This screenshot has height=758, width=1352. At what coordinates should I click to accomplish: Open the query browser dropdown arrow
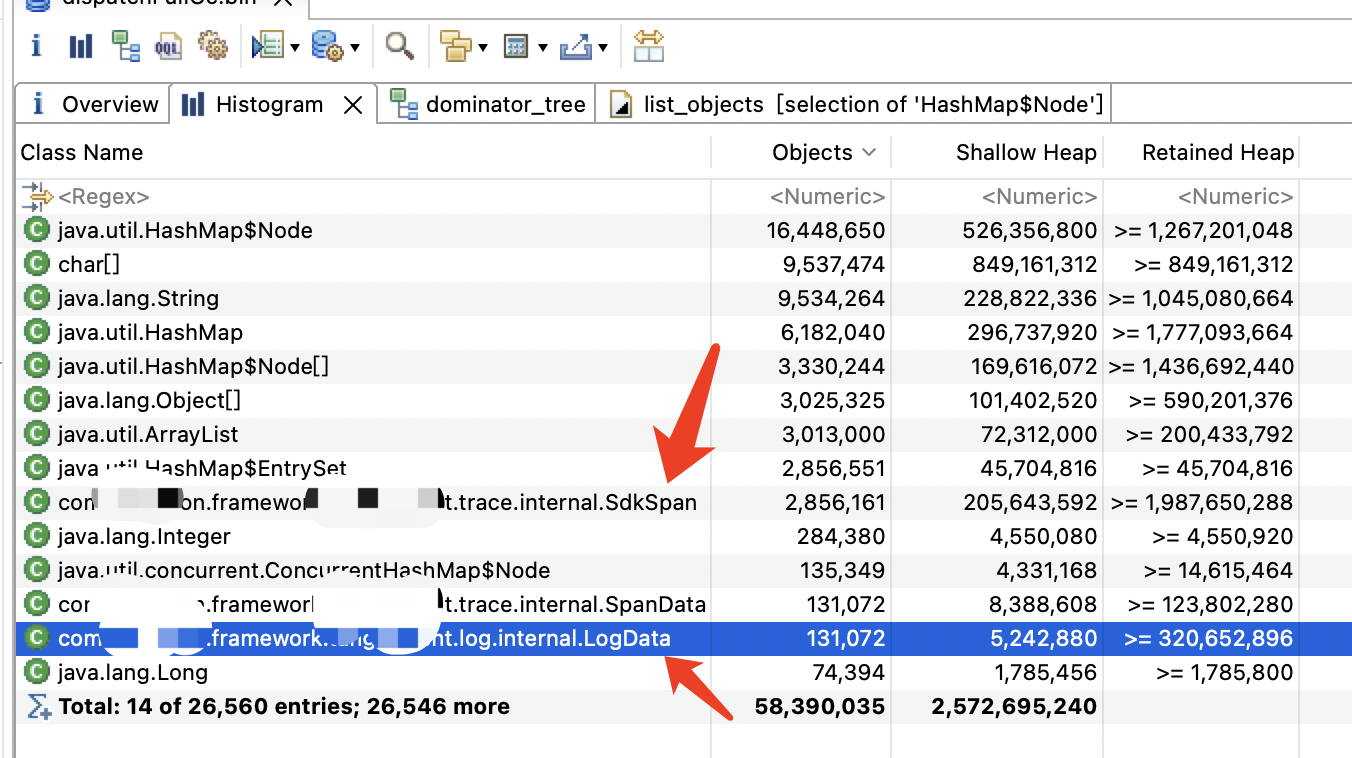point(355,47)
